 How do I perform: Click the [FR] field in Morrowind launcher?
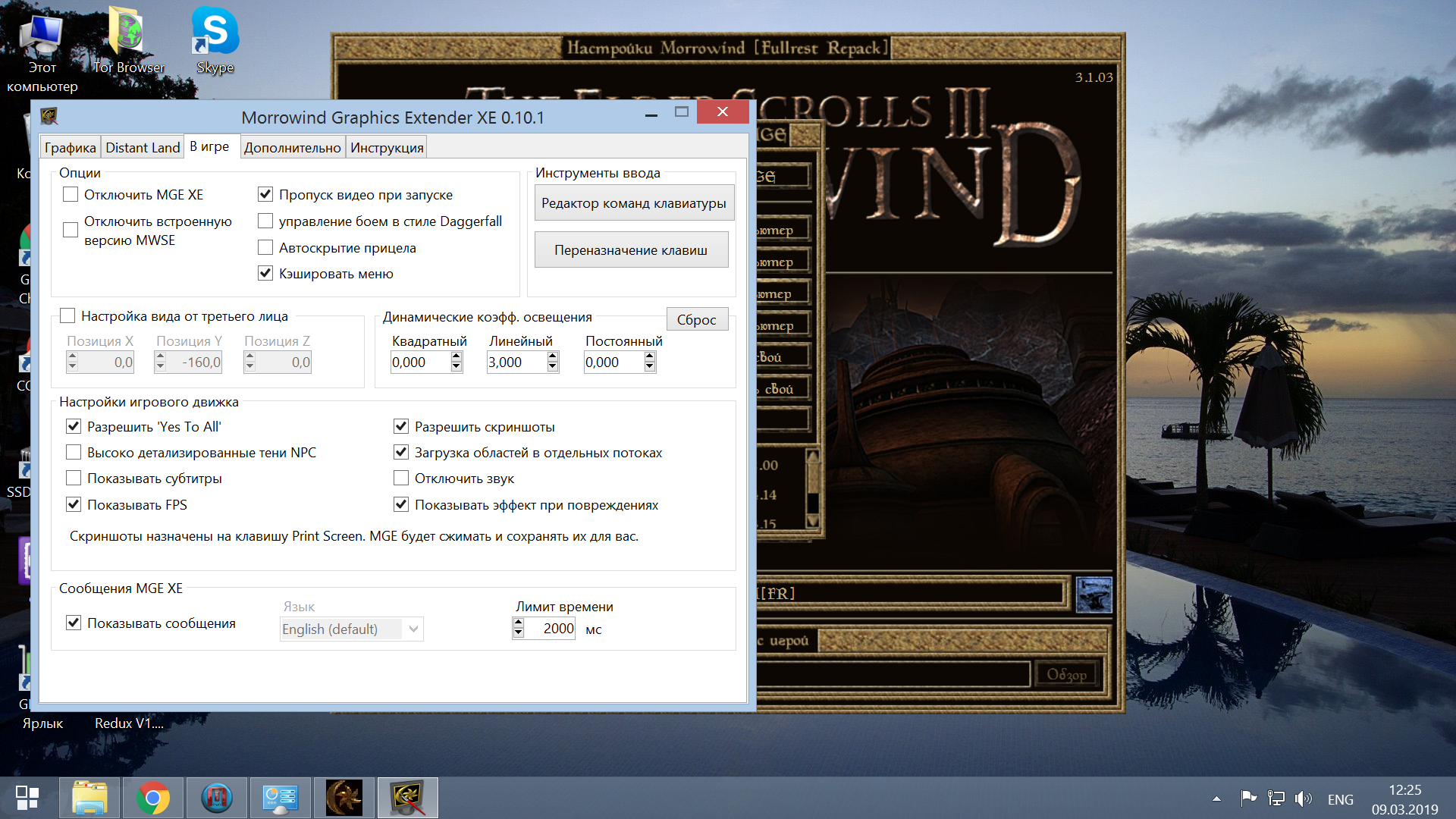913,593
